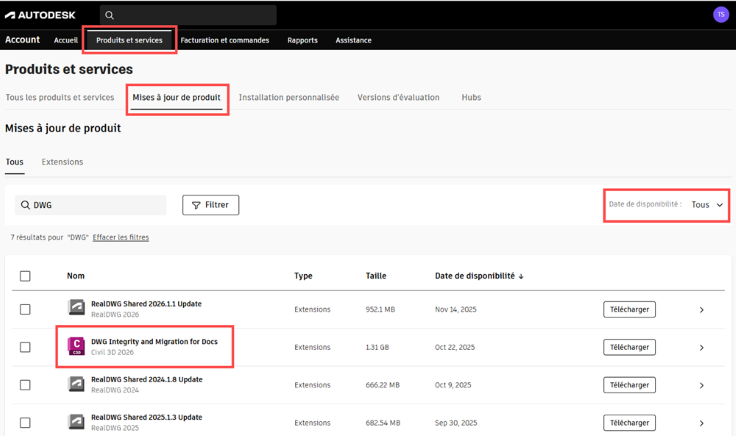
Task: Click the Civil 3D product icon
Action: pos(76,346)
